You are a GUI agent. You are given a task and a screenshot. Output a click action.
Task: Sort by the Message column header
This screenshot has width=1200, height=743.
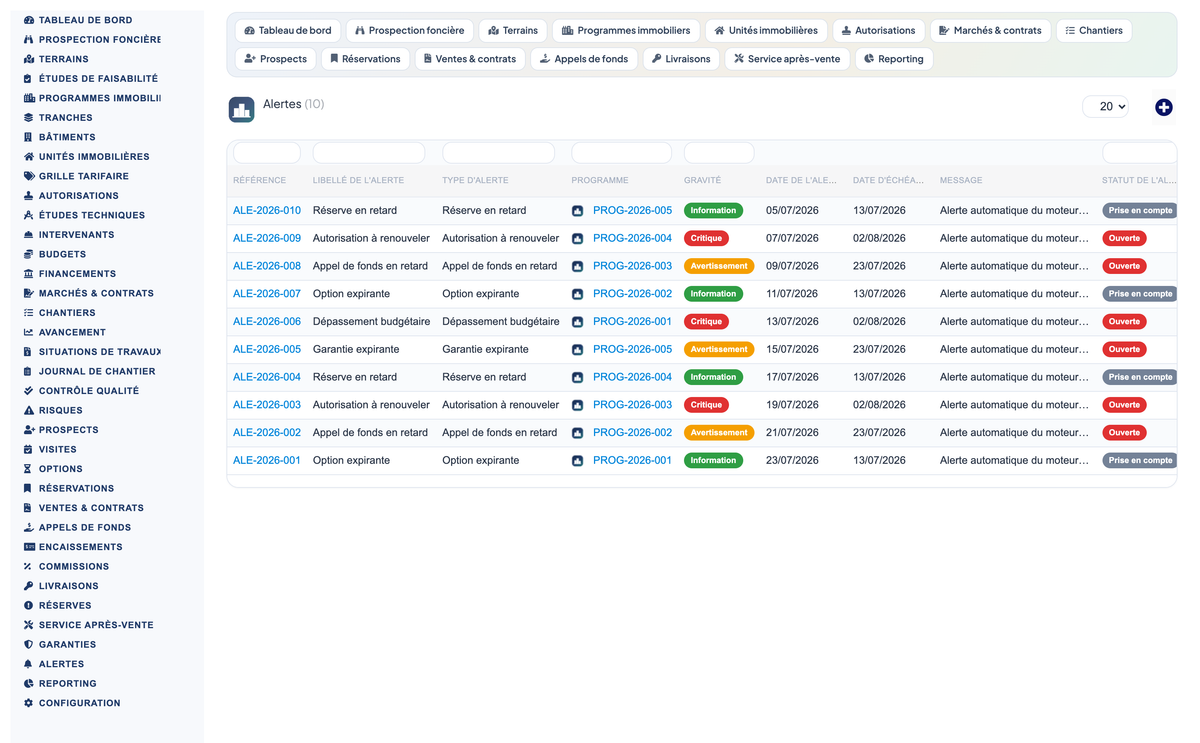tap(961, 181)
